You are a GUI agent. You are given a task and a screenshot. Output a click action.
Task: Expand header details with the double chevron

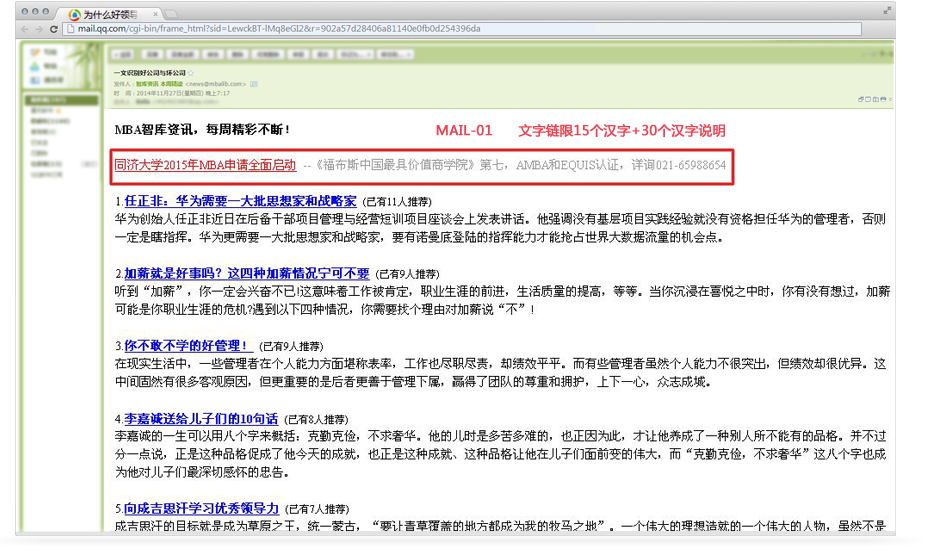tap(890, 99)
